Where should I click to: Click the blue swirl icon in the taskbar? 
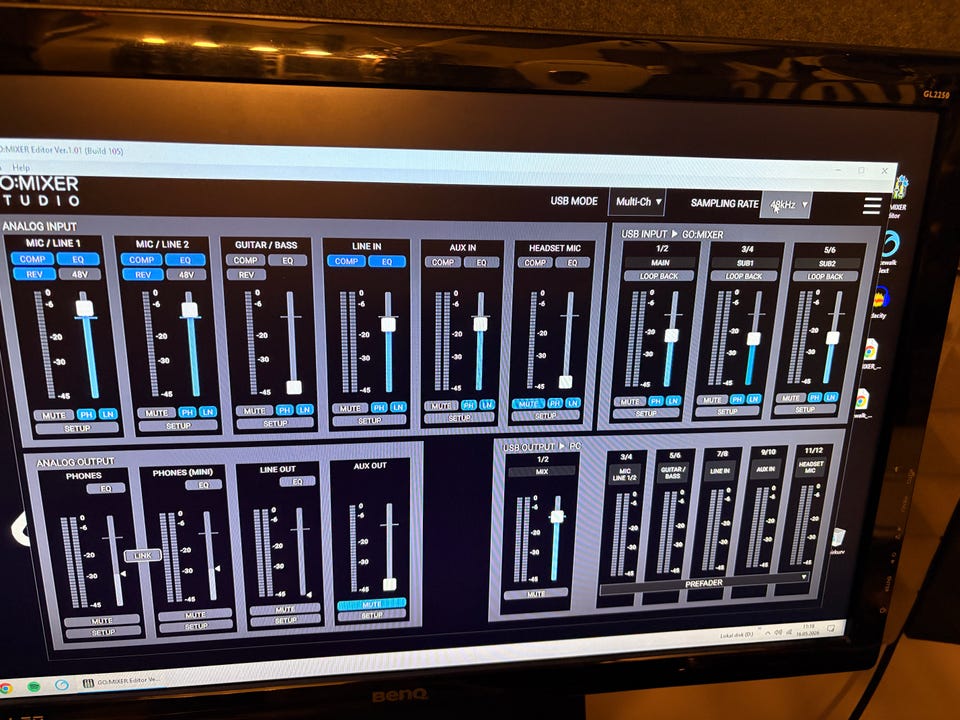click(61, 684)
